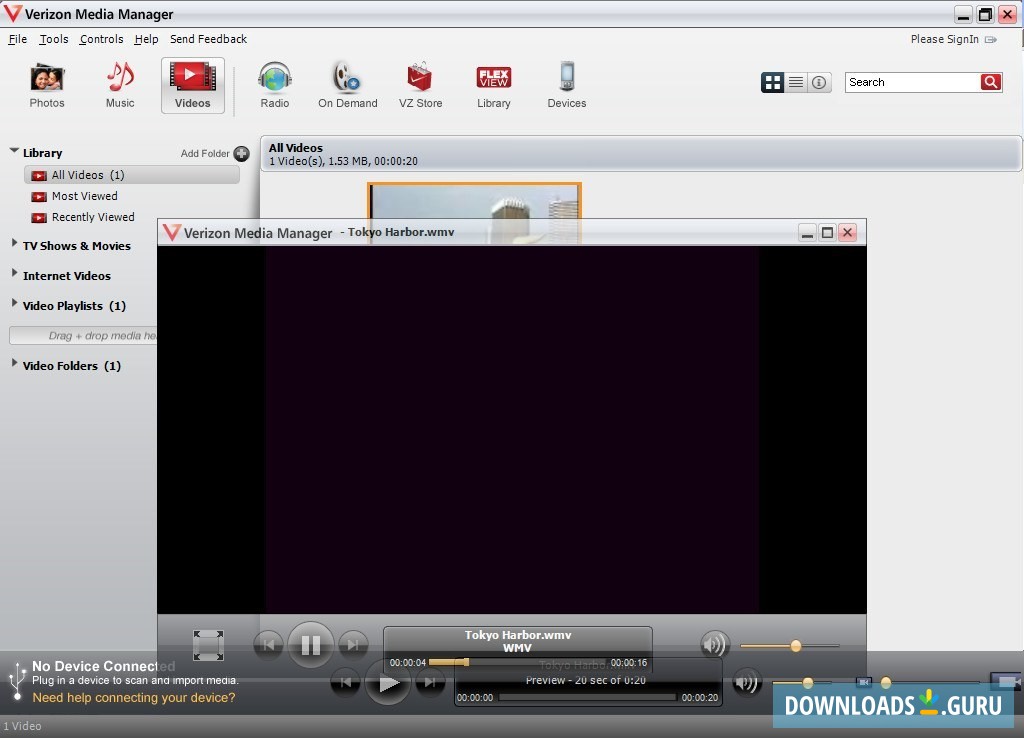This screenshot has width=1024, height=738.
Task: Expand the TV Shows & Movies section
Action: point(75,245)
